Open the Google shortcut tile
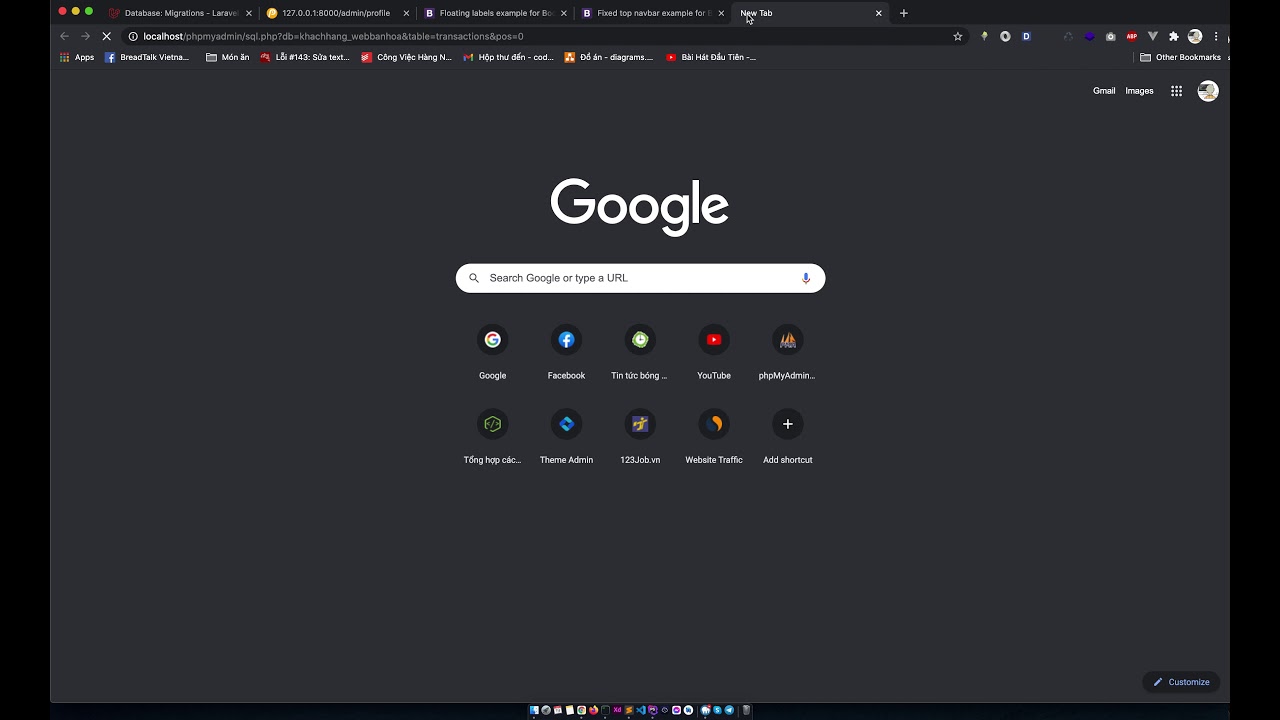This screenshot has height=720, width=1280. pos(492,352)
